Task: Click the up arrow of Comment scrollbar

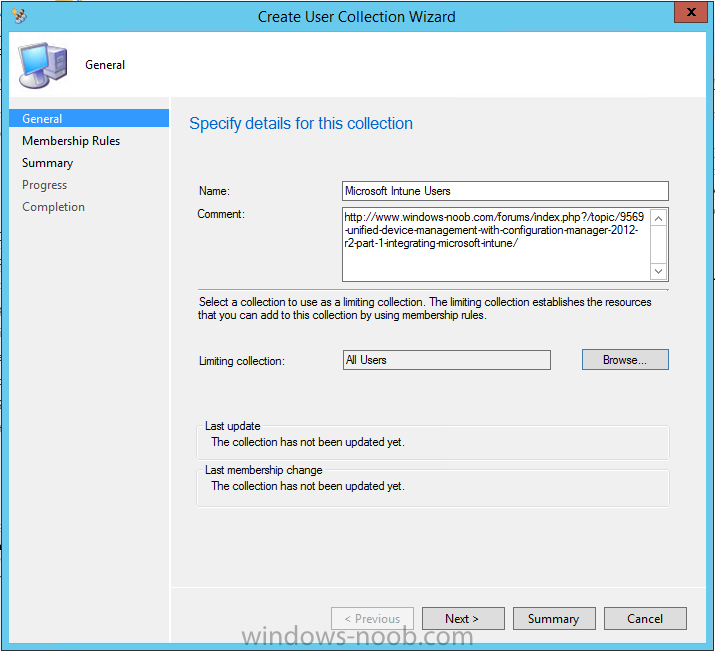Action: tap(658, 219)
